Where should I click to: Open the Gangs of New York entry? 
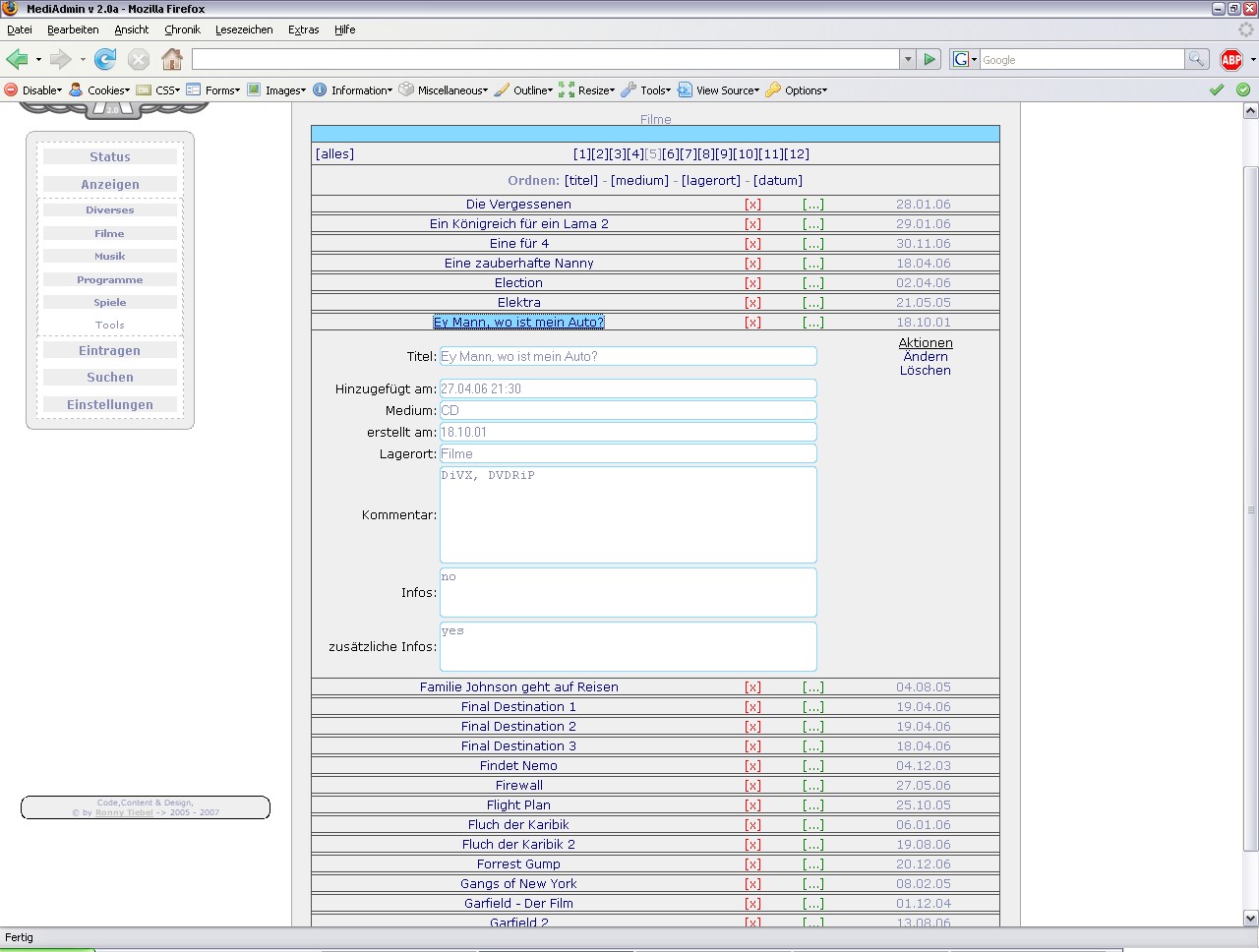tap(518, 884)
